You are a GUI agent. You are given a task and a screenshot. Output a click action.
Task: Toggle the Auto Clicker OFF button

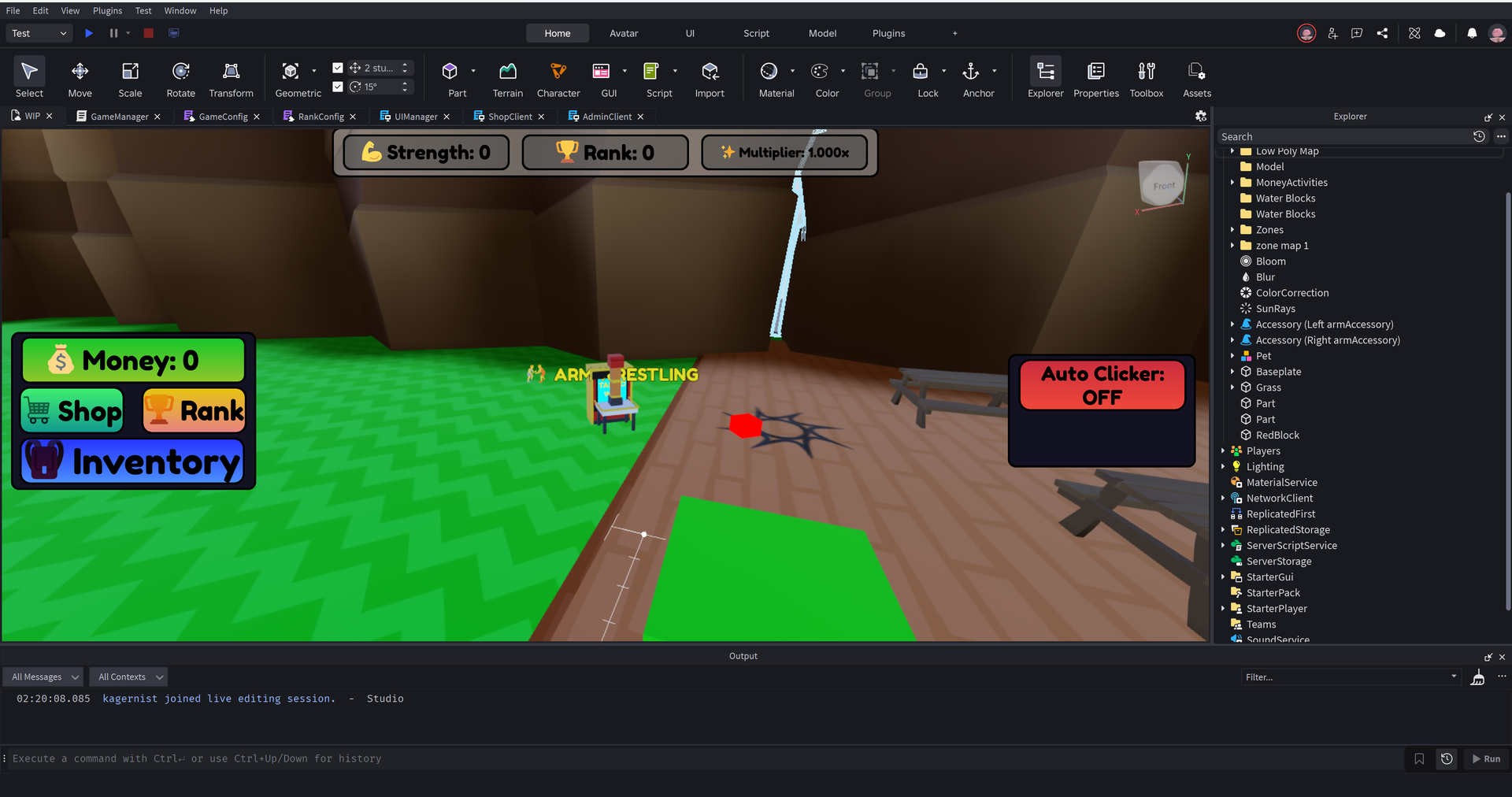click(1102, 385)
